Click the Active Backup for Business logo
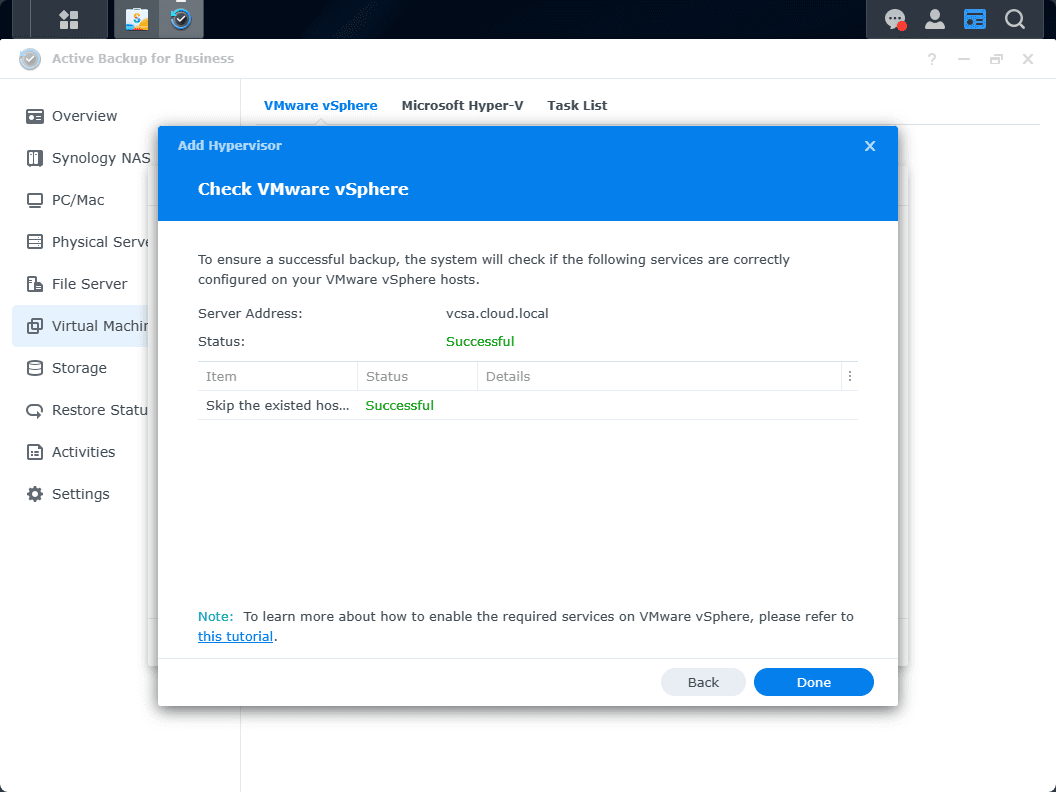1056x792 pixels. pos(30,59)
